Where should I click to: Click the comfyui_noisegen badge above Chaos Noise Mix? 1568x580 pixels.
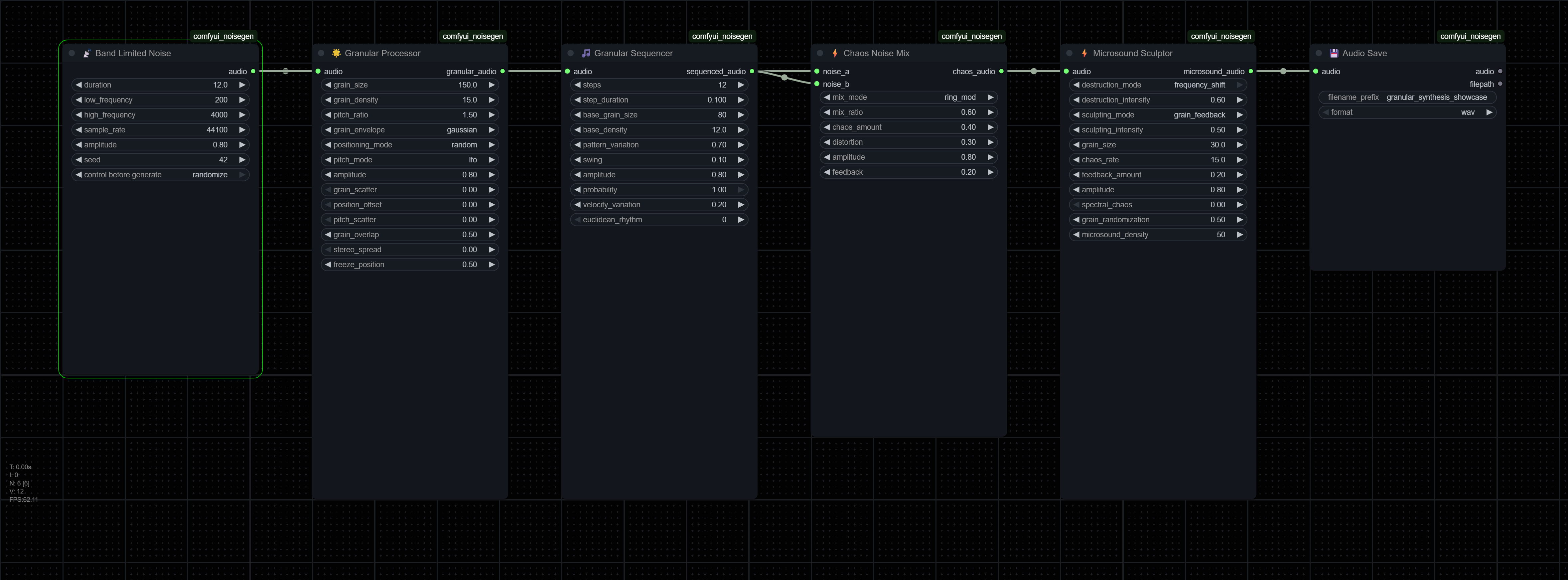971,37
